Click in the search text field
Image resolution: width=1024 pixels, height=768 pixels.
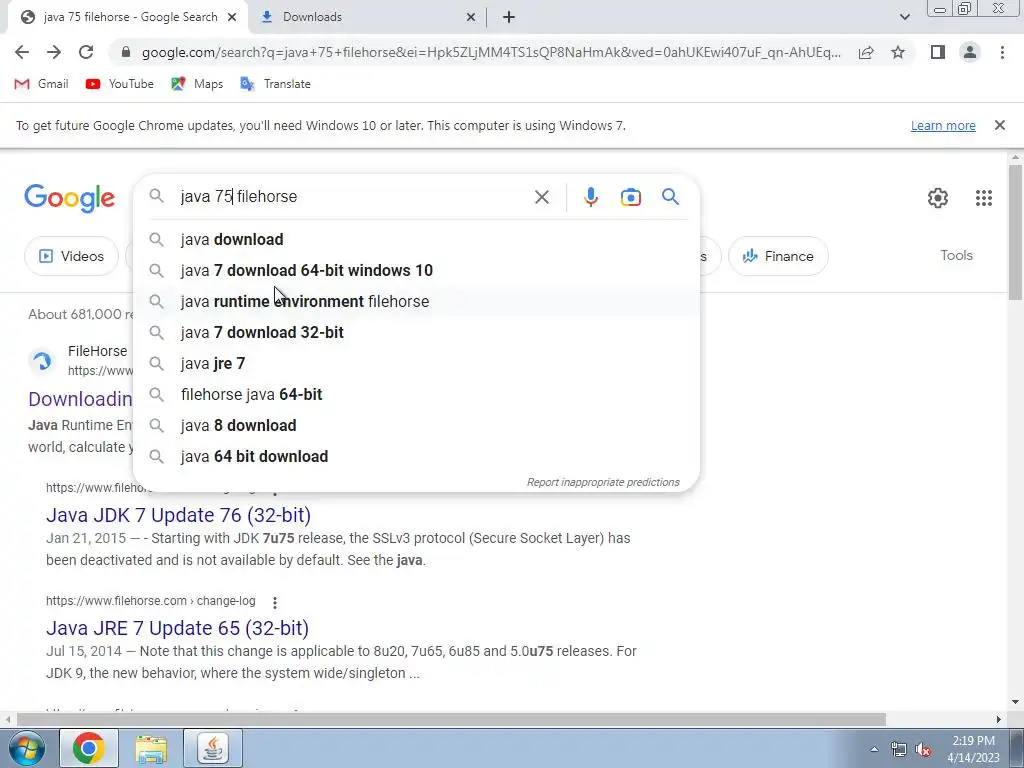(353, 197)
